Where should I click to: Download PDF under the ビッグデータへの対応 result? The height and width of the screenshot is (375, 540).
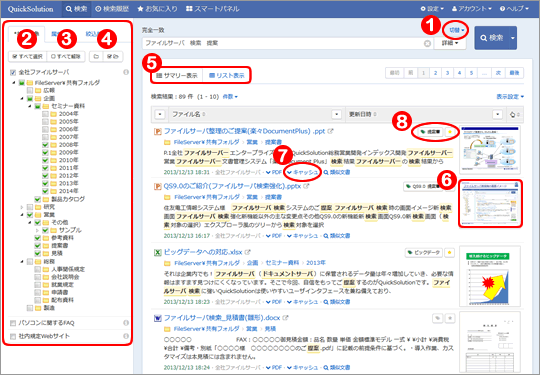274,302
